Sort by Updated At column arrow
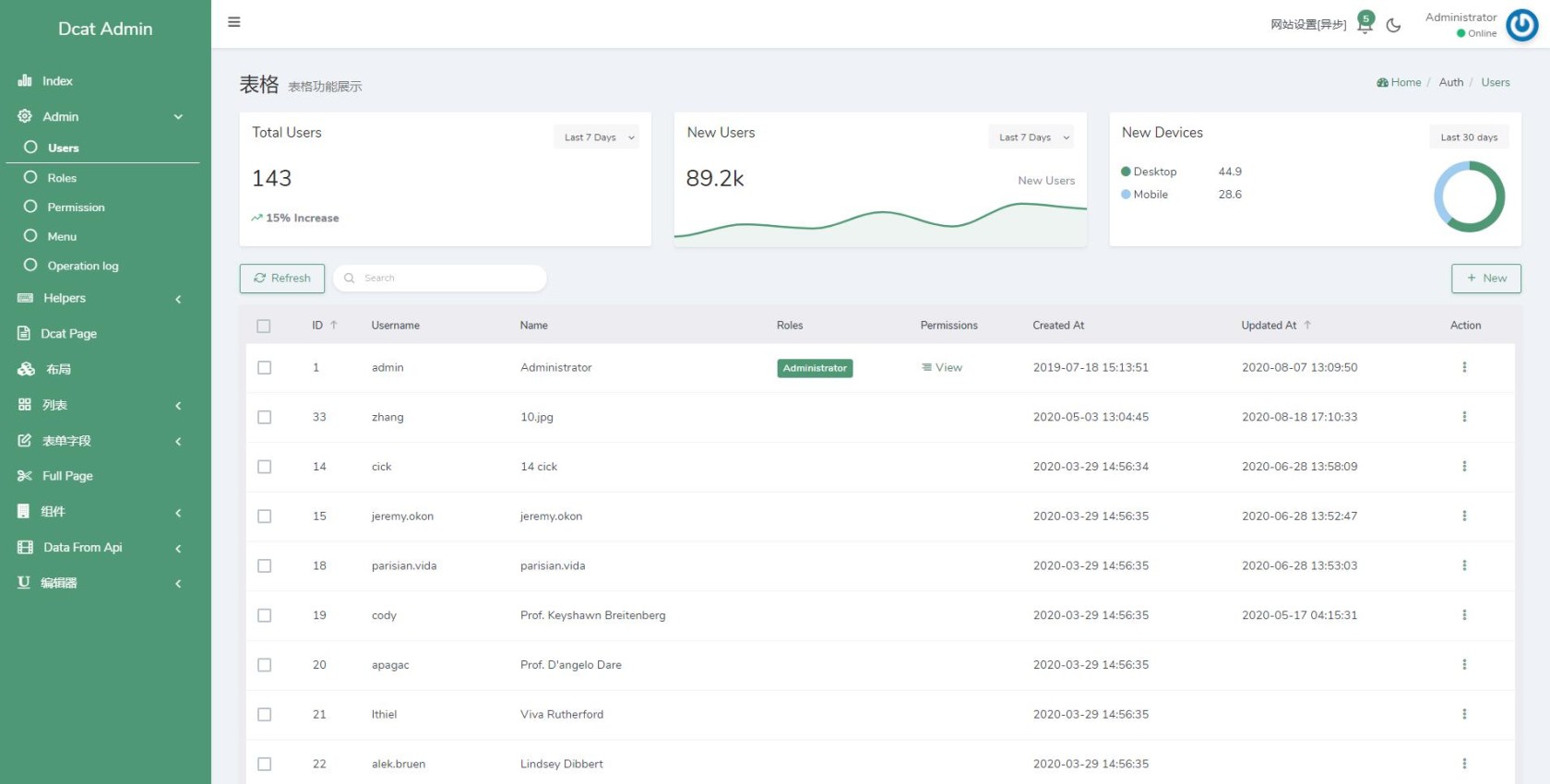1550x784 pixels. click(1307, 326)
